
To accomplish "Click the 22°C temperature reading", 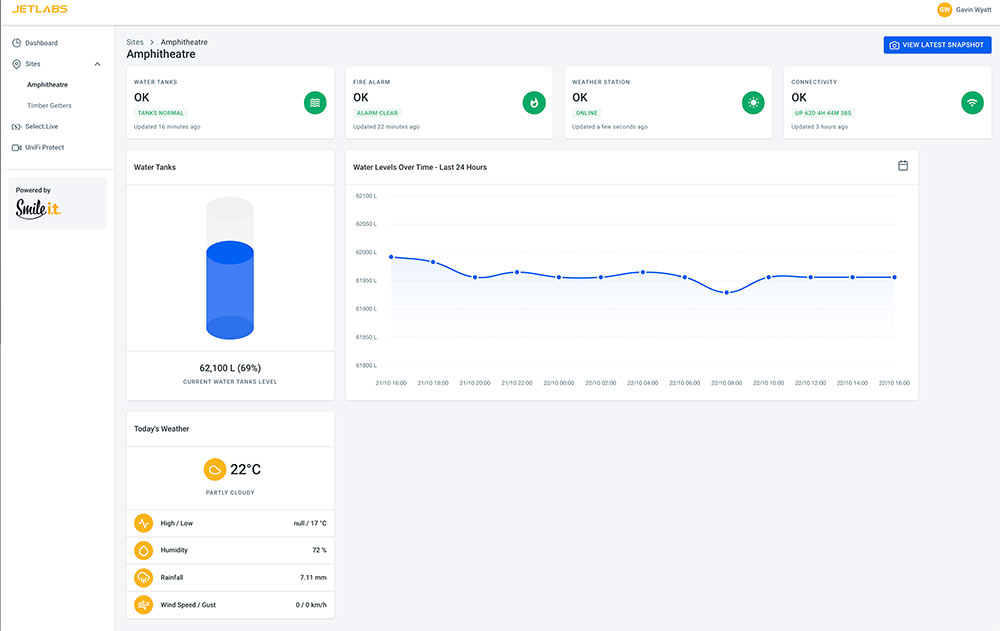I will coord(246,470).
